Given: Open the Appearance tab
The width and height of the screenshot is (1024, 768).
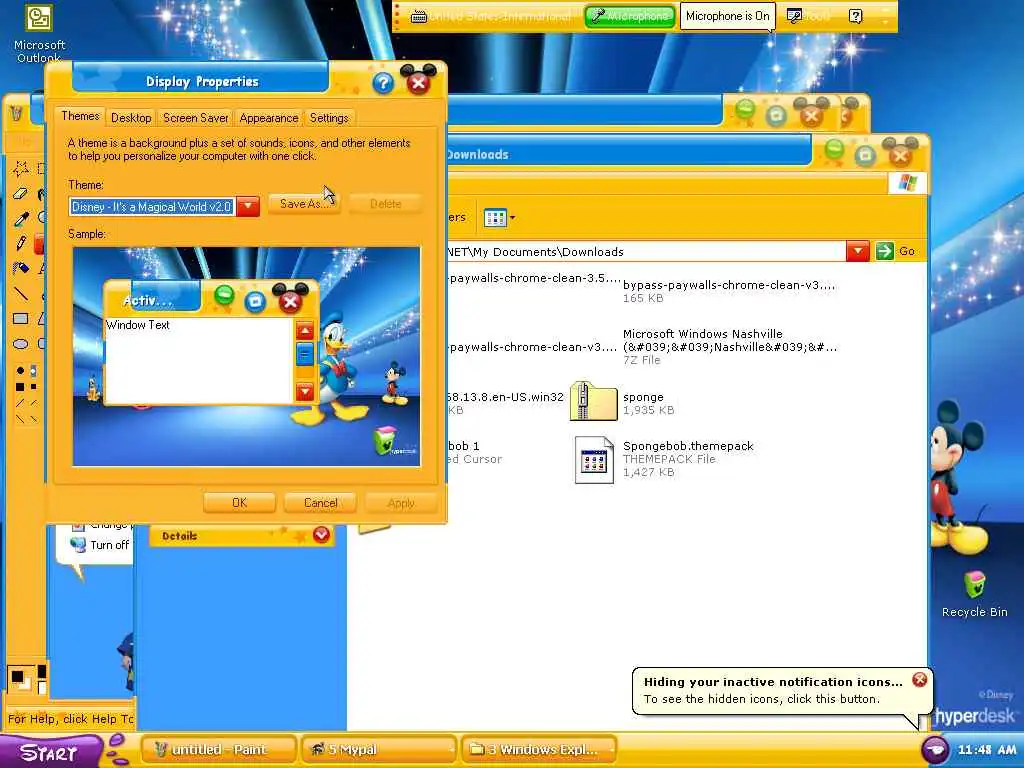Looking at the screenshot, I should 268,118.
